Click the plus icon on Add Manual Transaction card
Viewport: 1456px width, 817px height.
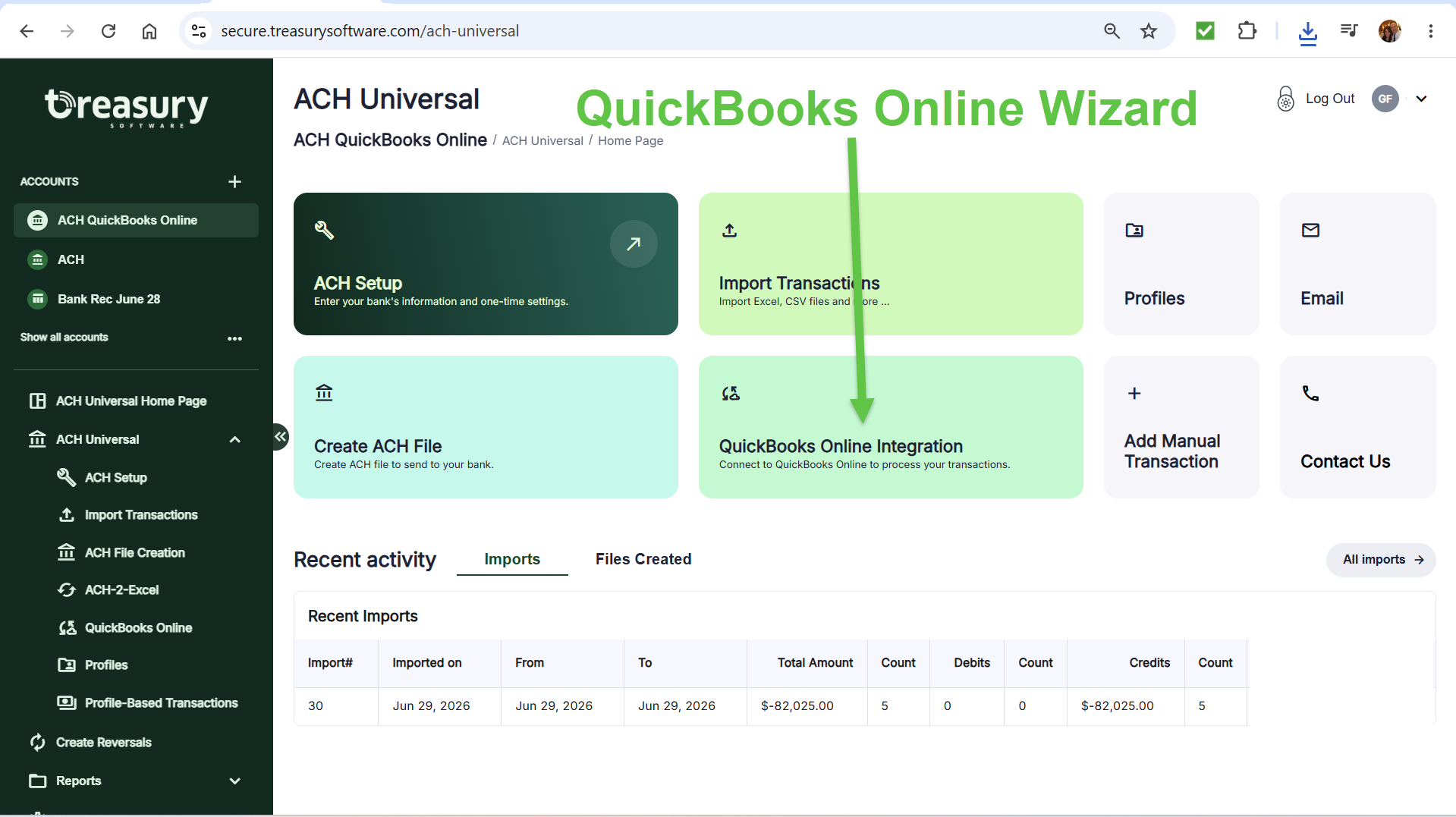[x=1134, y=393]
